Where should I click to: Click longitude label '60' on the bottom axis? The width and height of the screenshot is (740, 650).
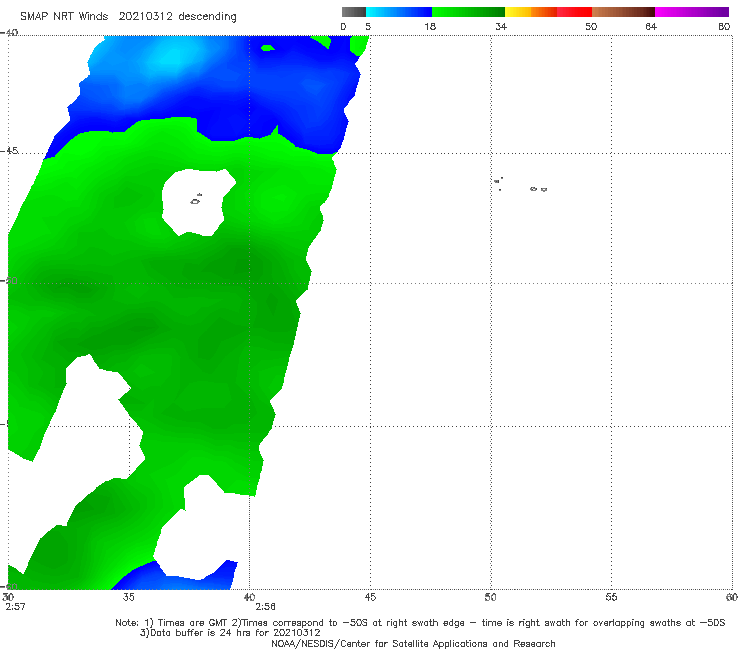pyautogui.click(x=732, y=597)
